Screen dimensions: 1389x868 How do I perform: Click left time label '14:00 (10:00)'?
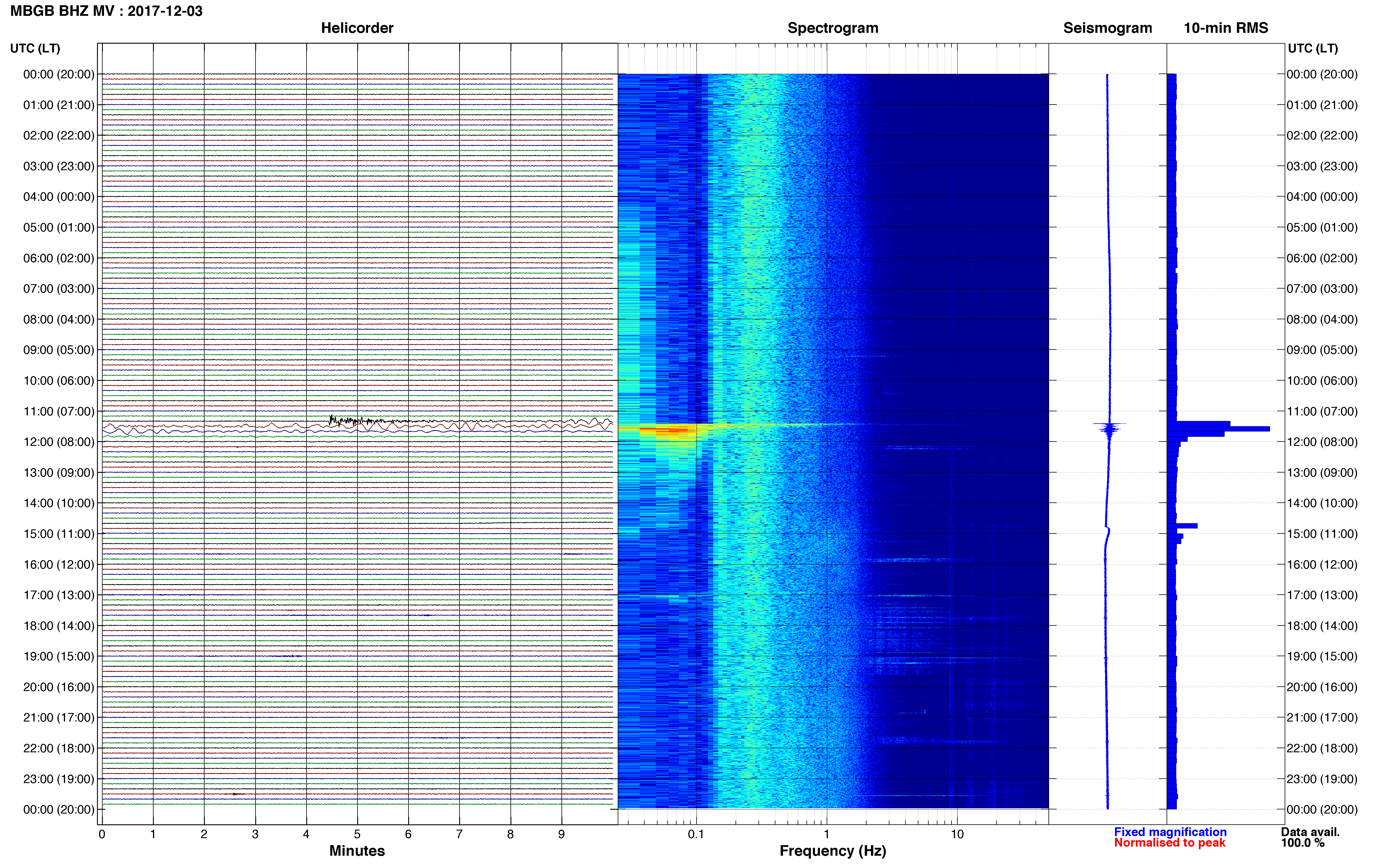[59, 503]
